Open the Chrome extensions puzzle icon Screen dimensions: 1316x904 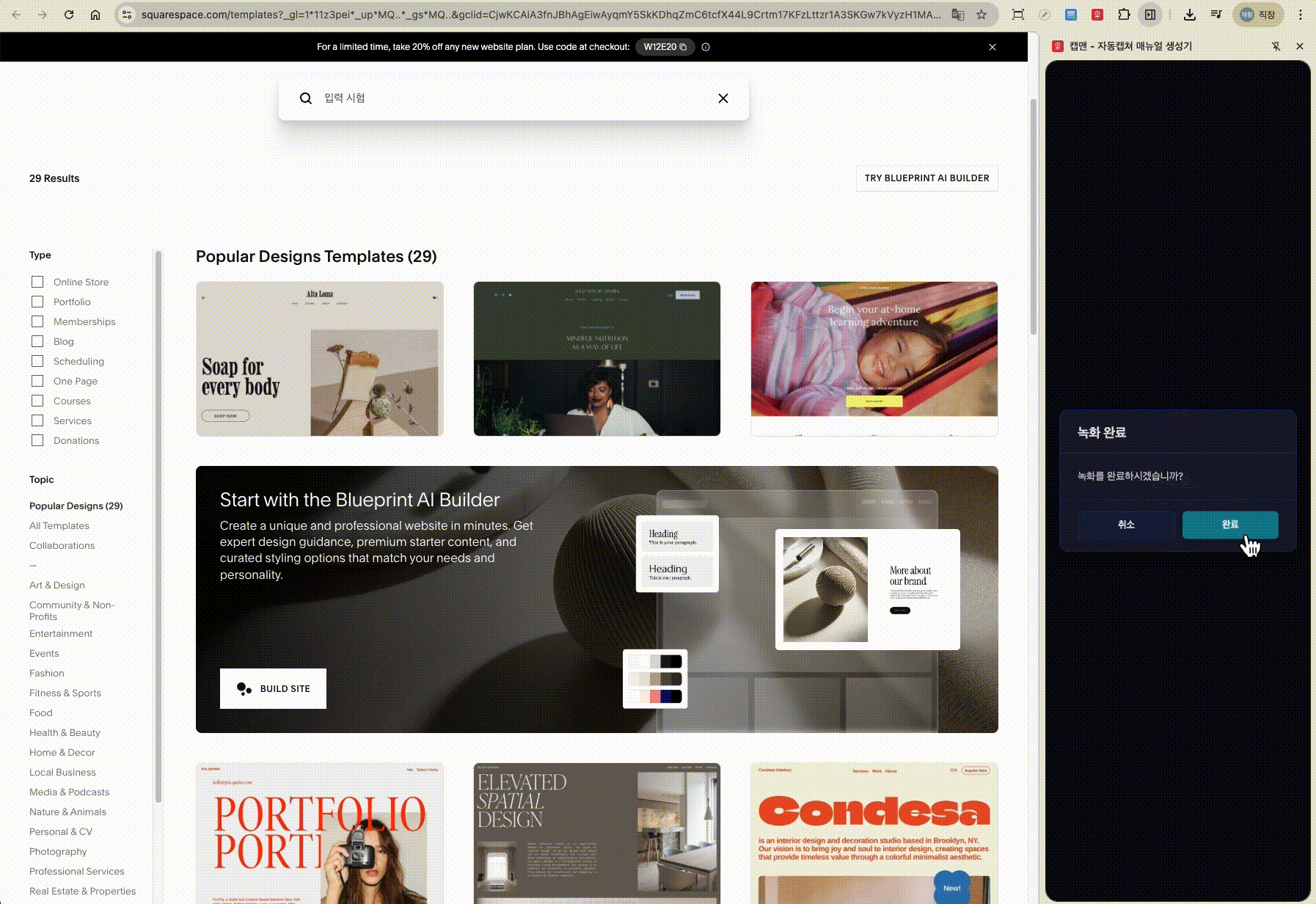click(1124, 15)
